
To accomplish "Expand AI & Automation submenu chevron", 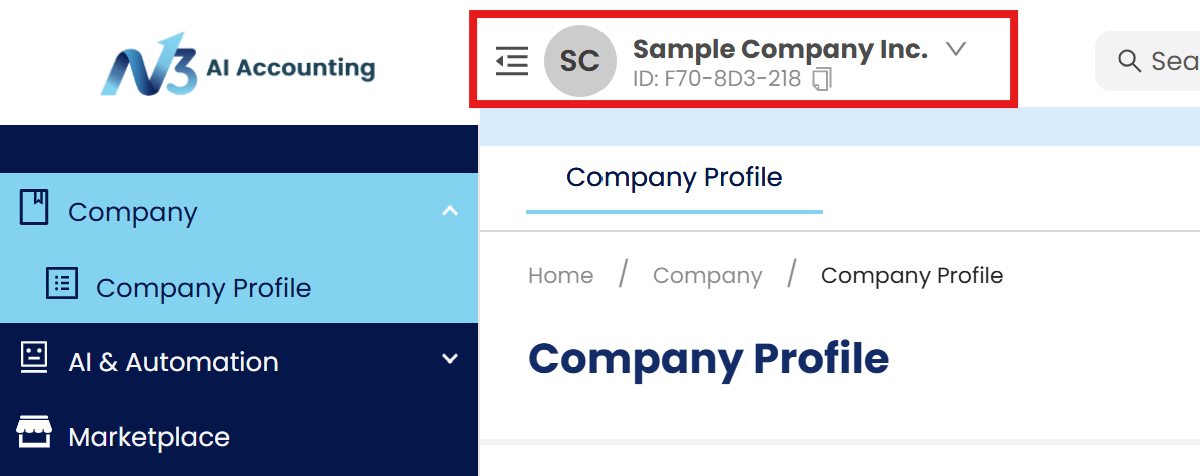I will [x=450, y=359].
